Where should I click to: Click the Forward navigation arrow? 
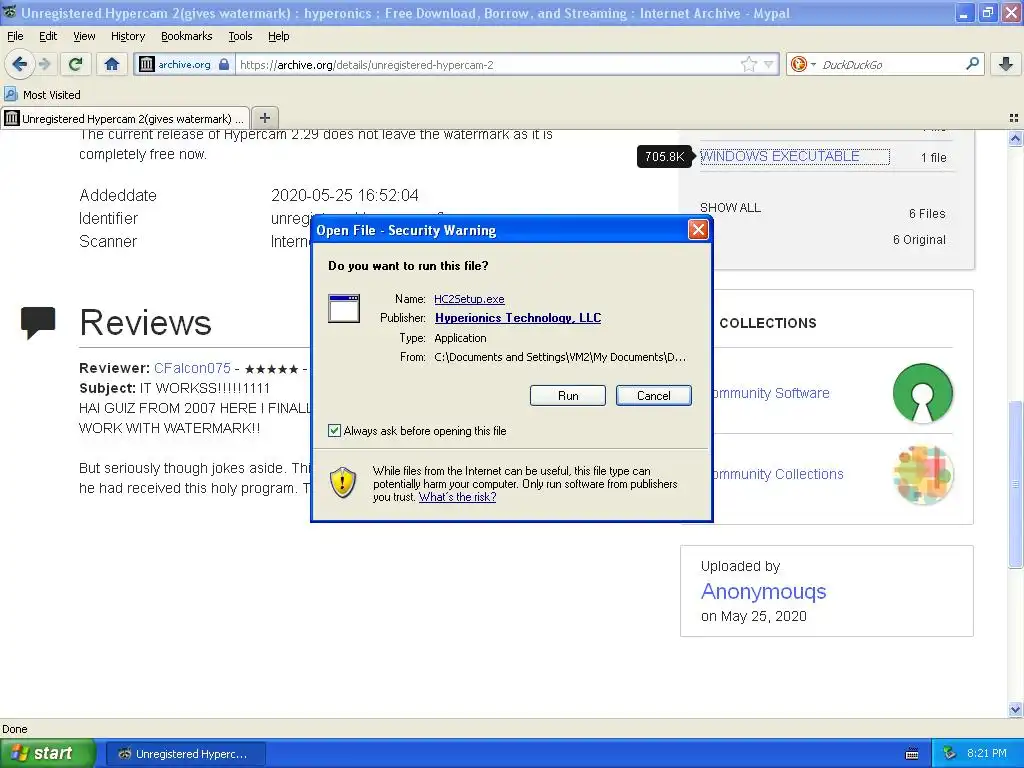click(45, 64)
